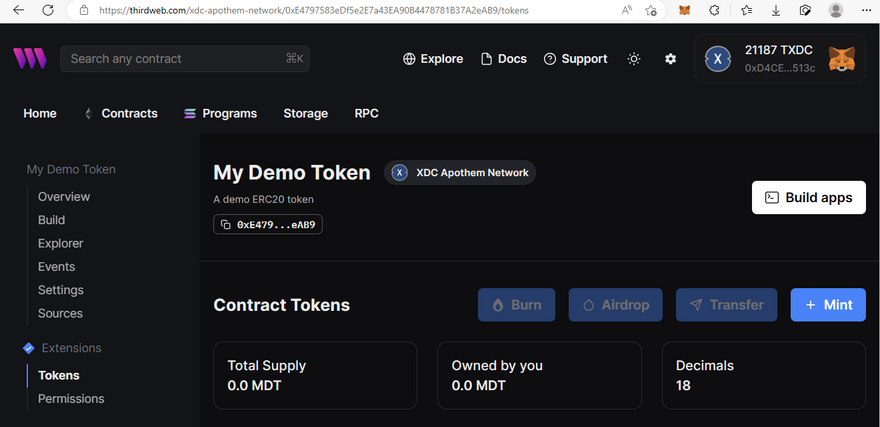The image size is (880, 427).
Task: Click the Mint button
Action: point(827,305)
